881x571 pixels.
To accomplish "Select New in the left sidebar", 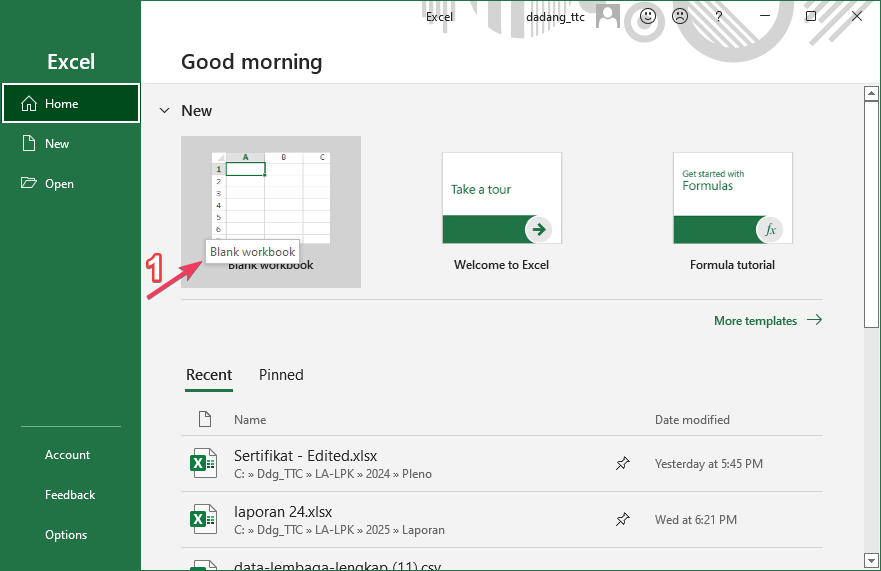I will pos(57,144).
